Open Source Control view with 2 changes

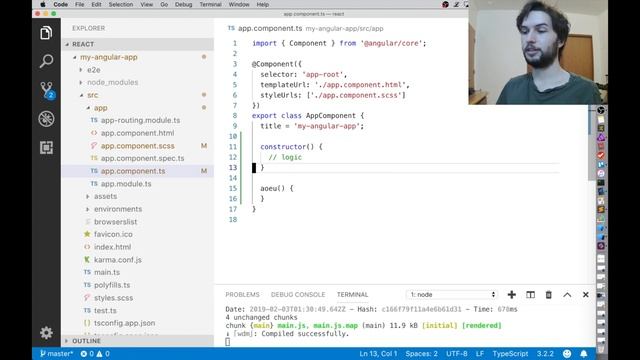click(x=47, y=90)
